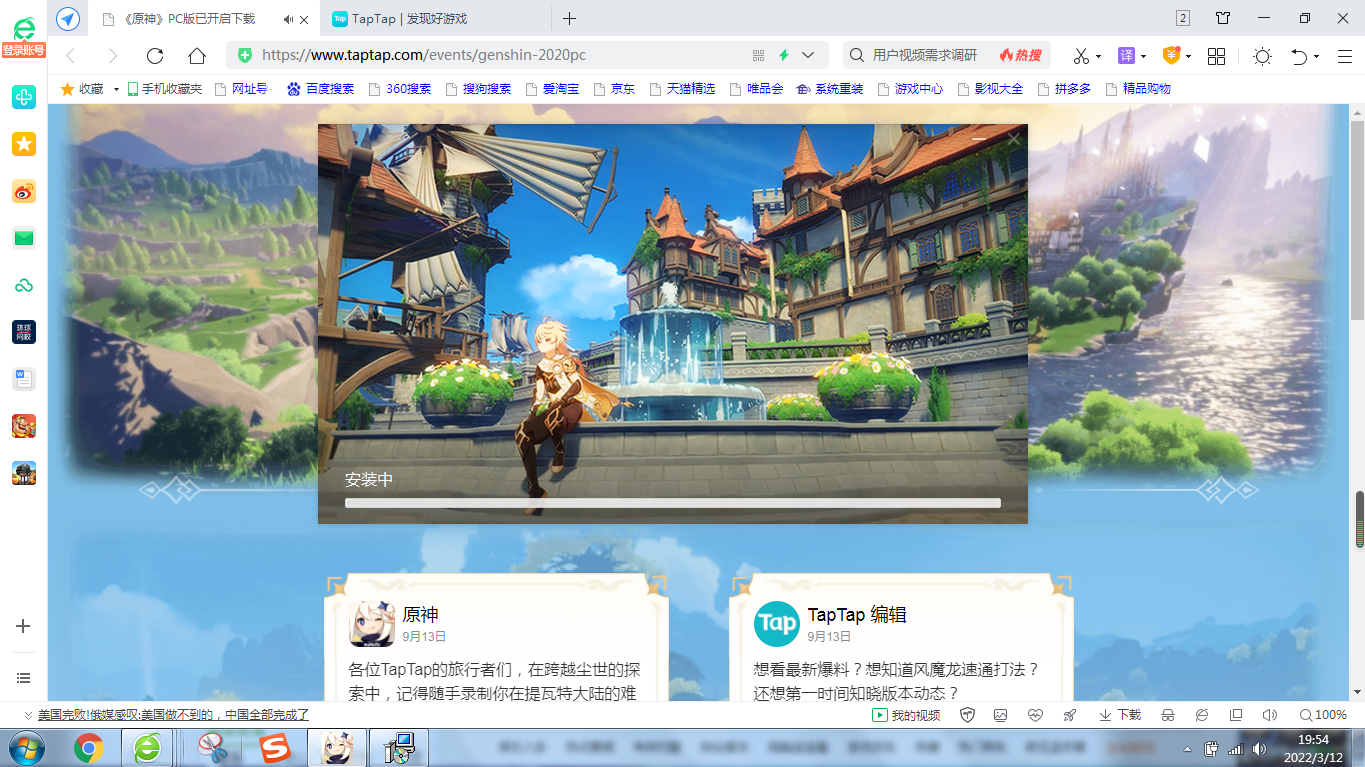Click the heartbeat health check icon

click(1035, 715)
